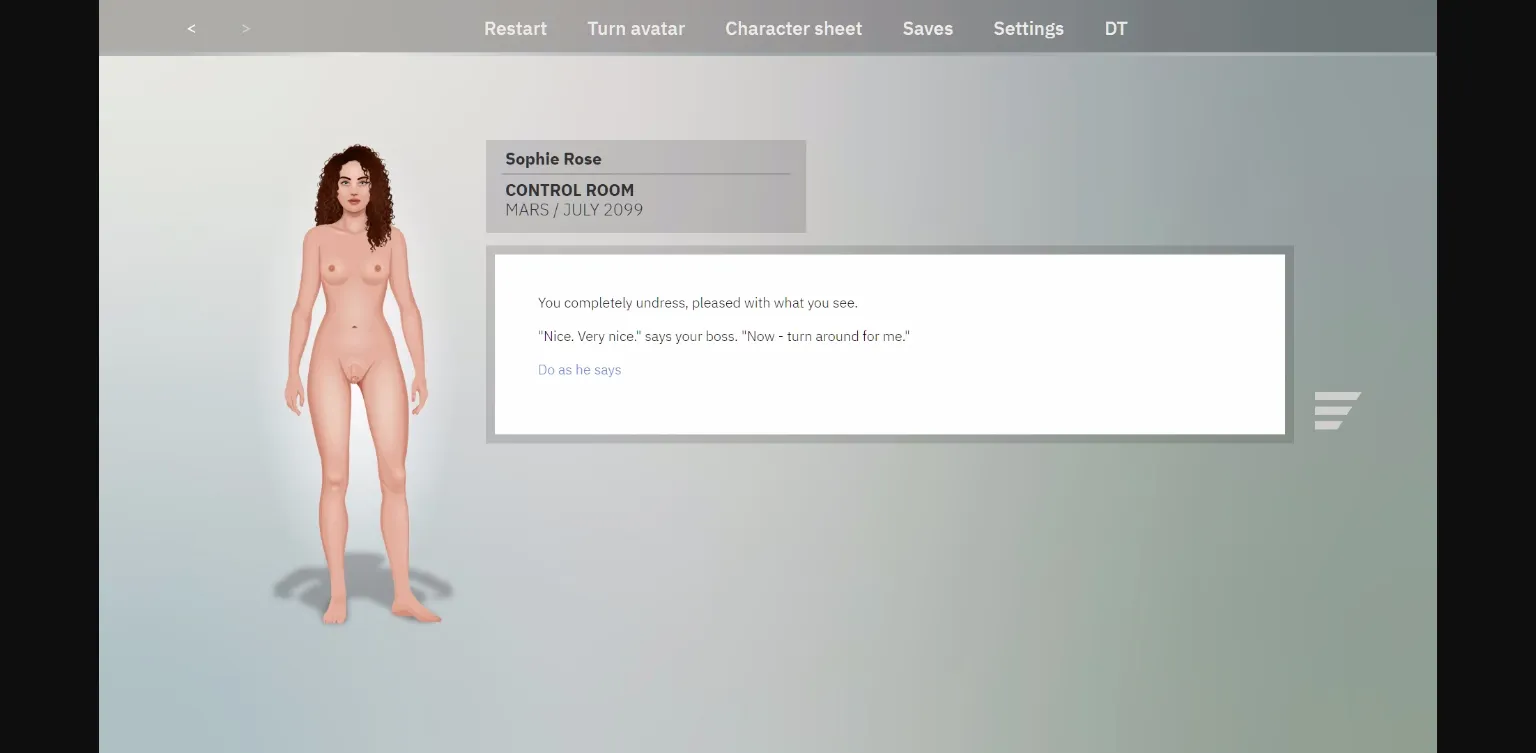Open the Character sheet
The width and height of the screenshot is (1536, 753).
[x=793, y=29]
